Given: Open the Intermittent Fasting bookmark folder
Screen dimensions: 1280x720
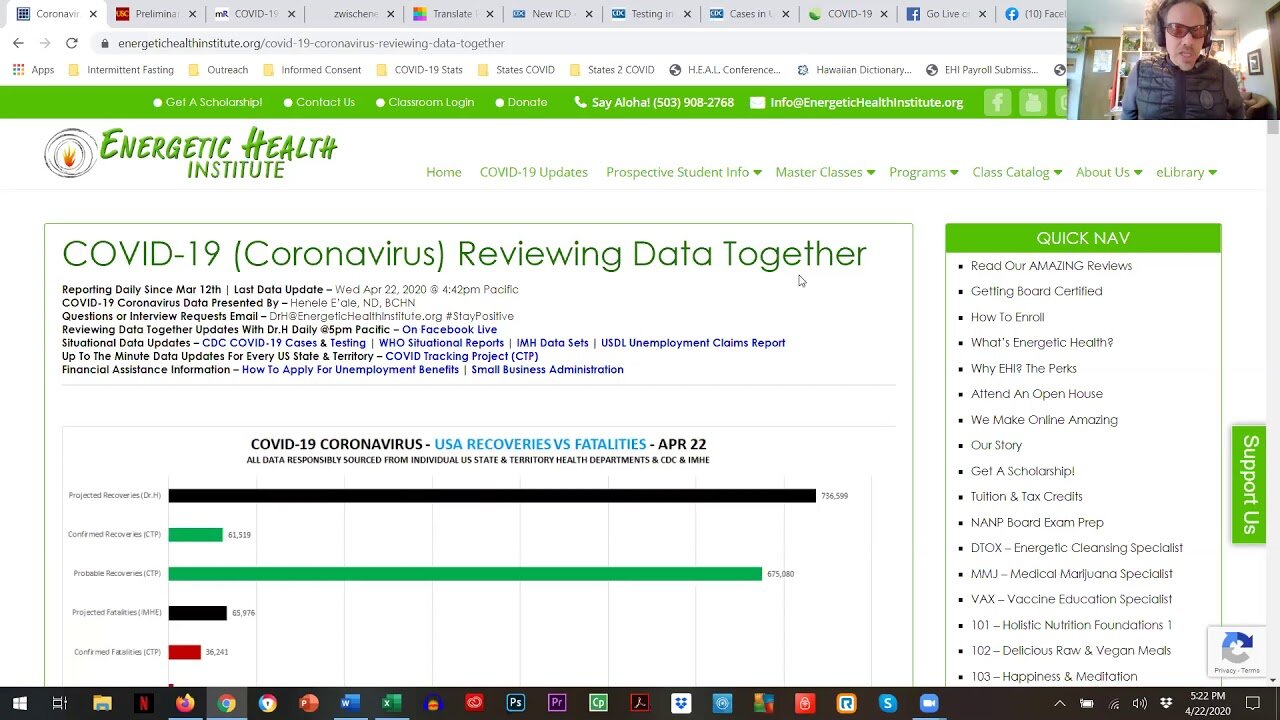Looking at the screenshot, I should coord(120,70).
